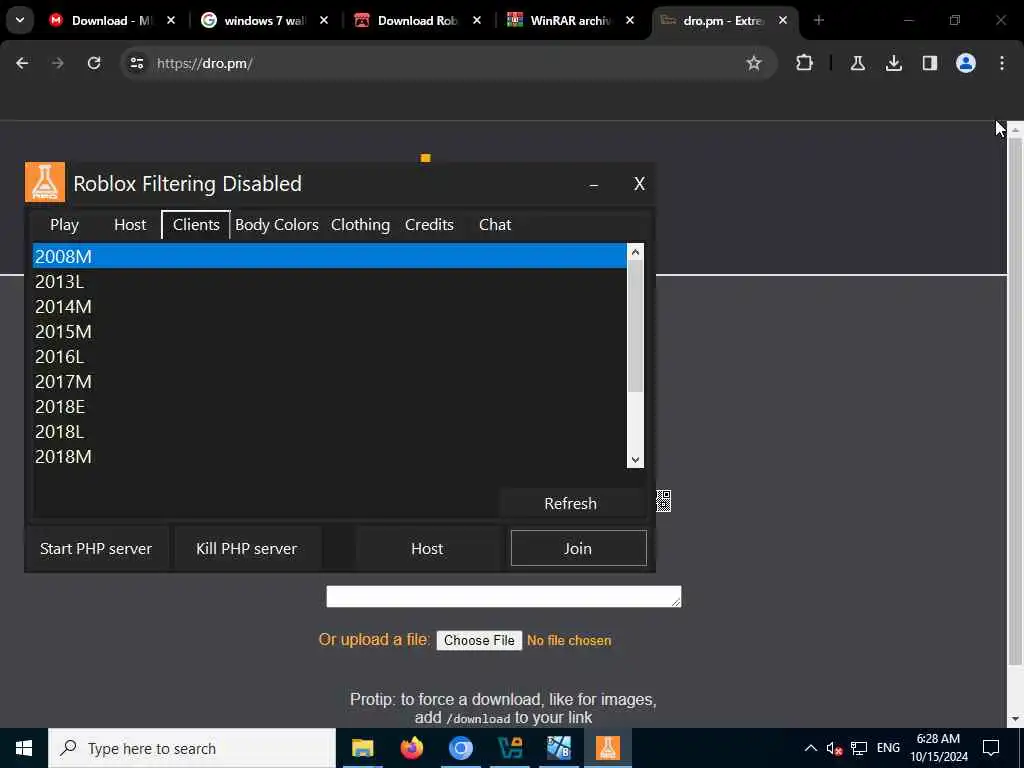
Task: Open the orange flask app in taskbar
Action: click(x=607, y=748)
